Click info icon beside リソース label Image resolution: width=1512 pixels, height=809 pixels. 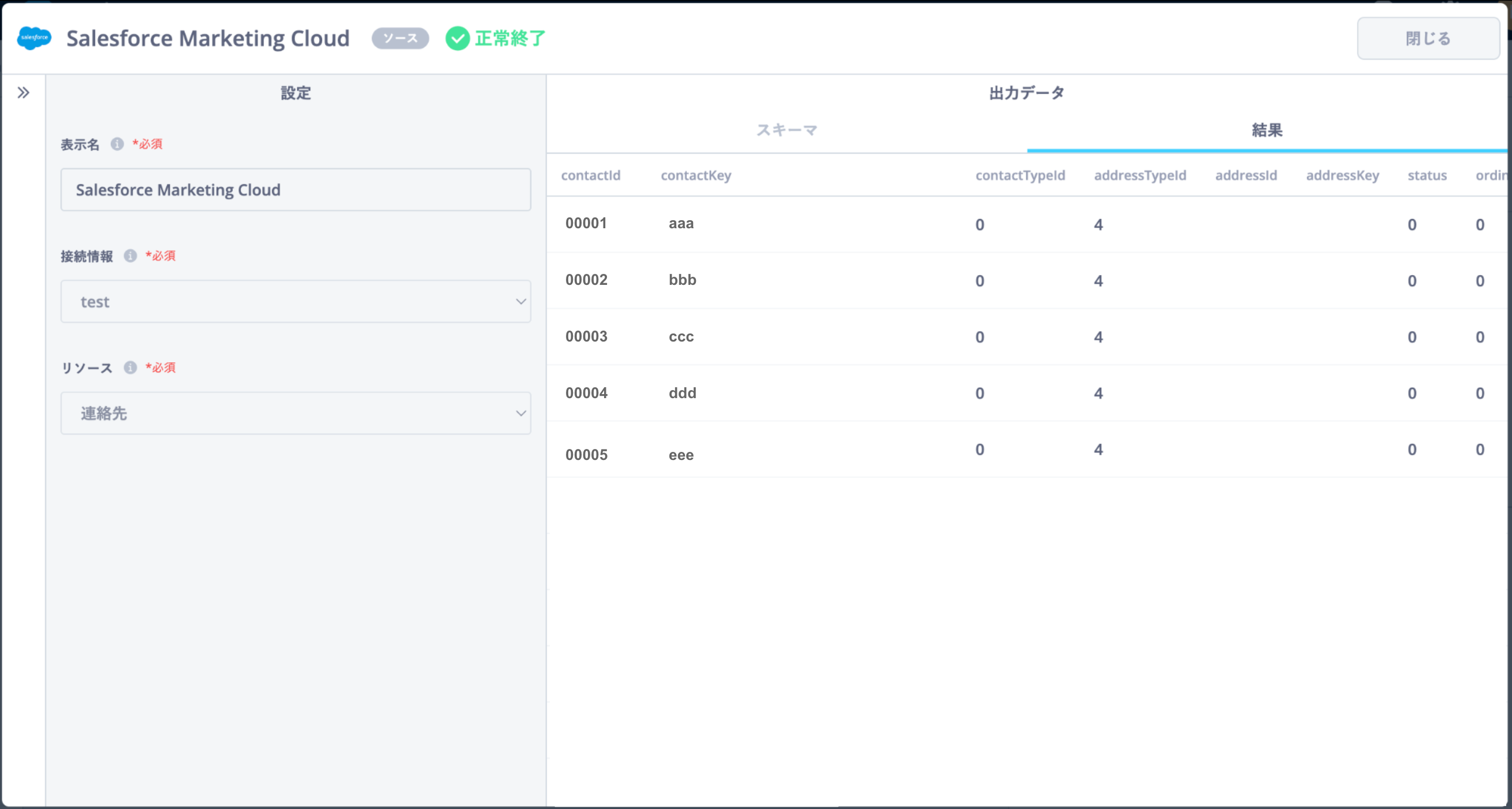131,368
